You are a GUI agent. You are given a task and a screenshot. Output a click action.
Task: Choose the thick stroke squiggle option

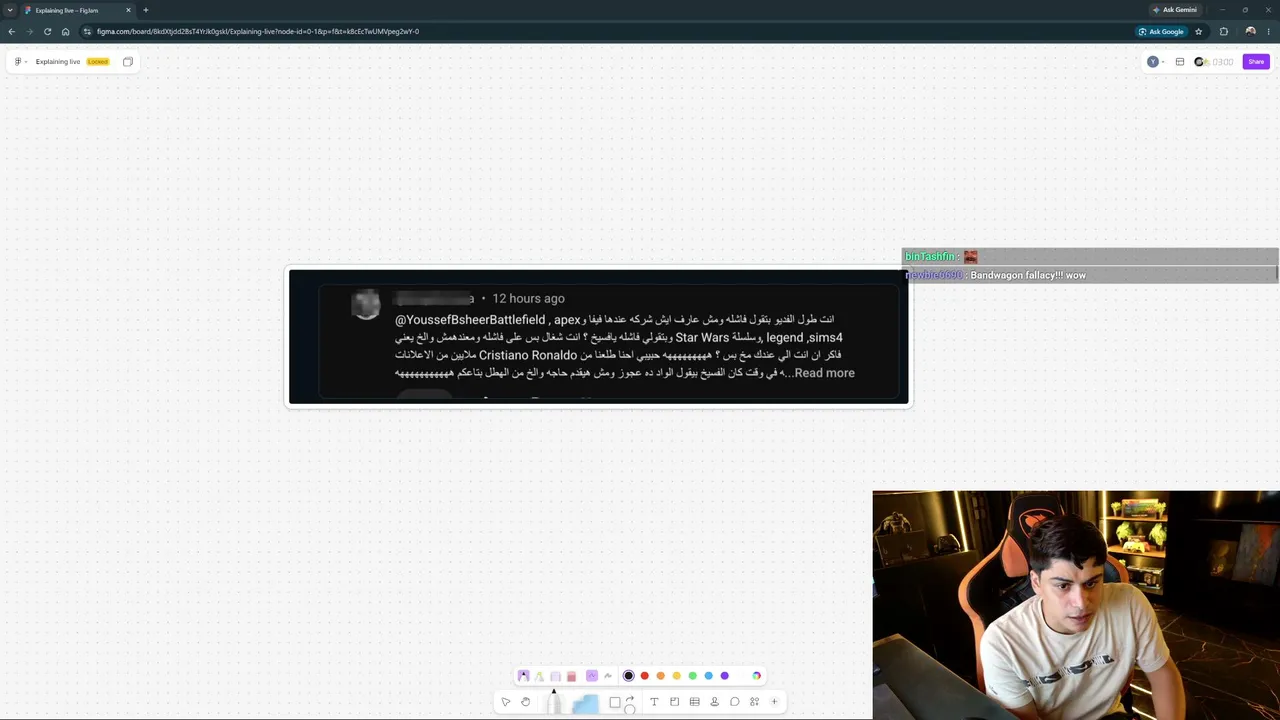pos(591,676)
